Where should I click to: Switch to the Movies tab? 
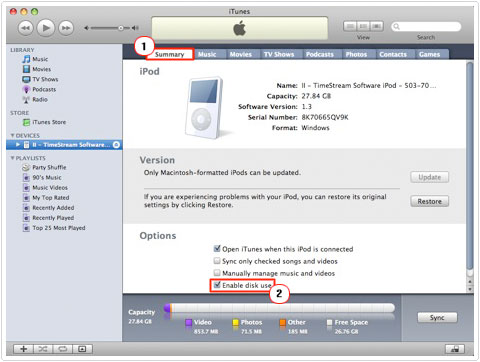pos(241,54)
